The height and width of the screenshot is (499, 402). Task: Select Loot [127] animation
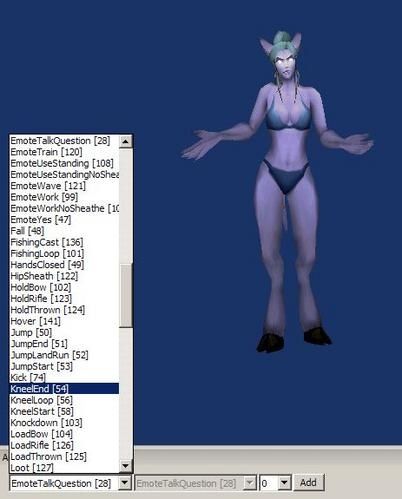[64, 468]
